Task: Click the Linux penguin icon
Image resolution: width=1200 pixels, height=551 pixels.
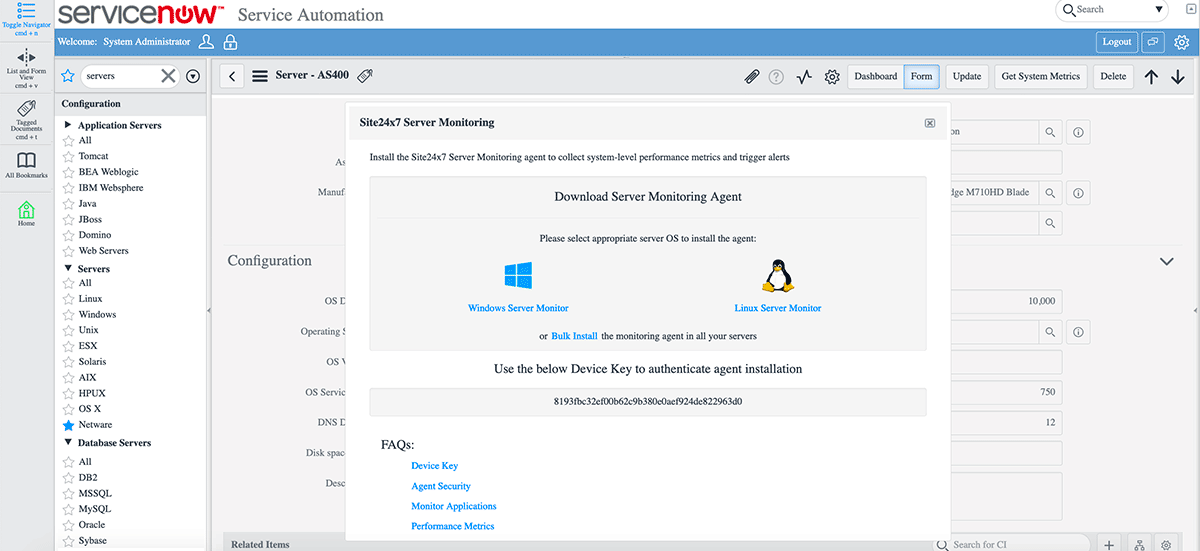Action: tap(778, 275)
